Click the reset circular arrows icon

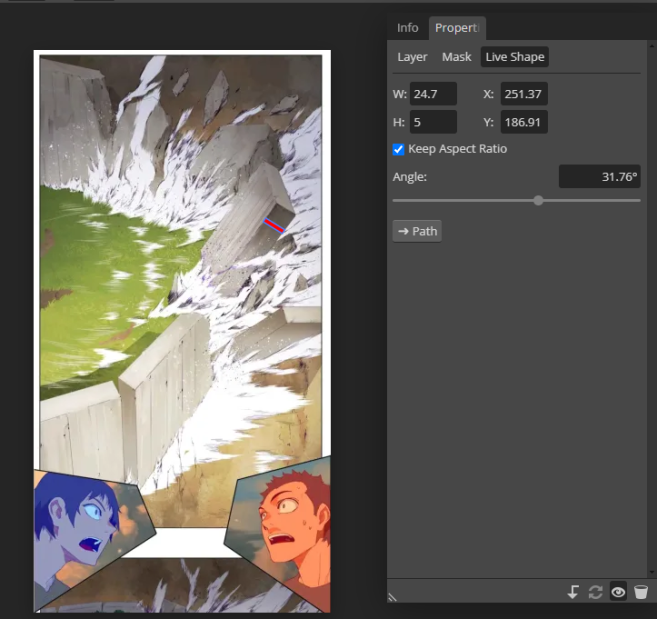pyautogui.click(x=595, y=592)
